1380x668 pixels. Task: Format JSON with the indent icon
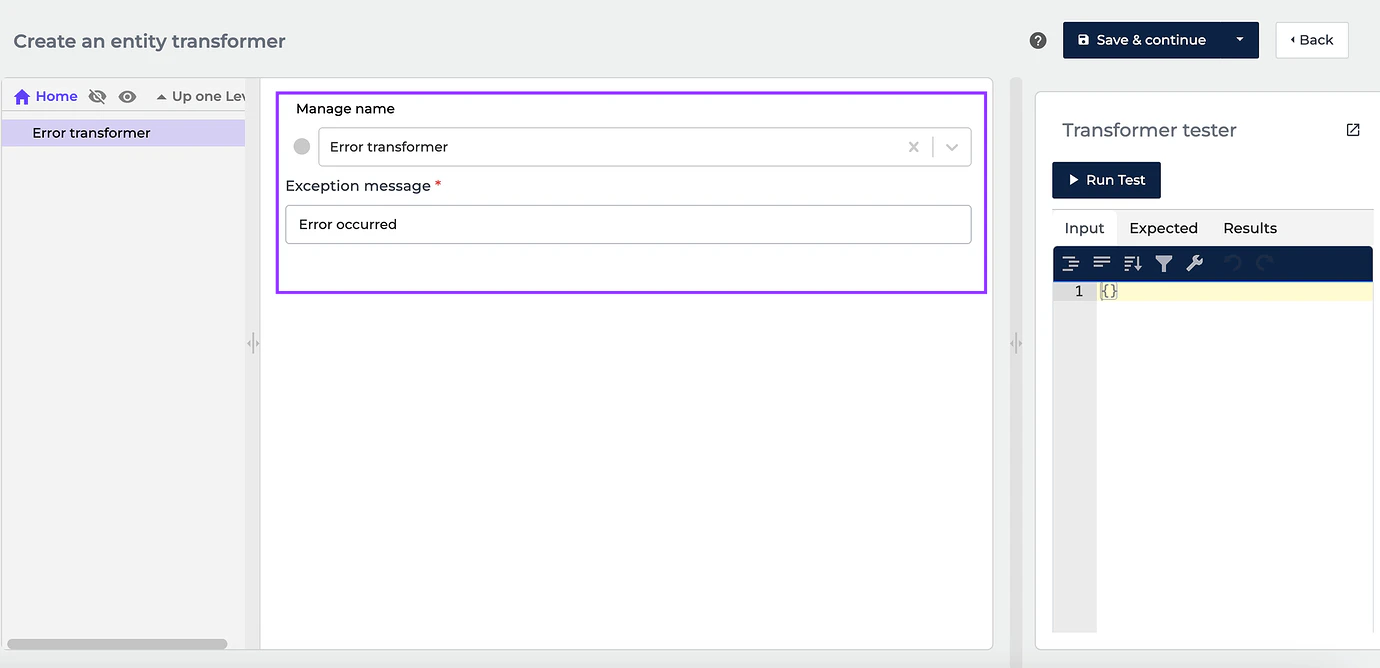coord(1070,264)
